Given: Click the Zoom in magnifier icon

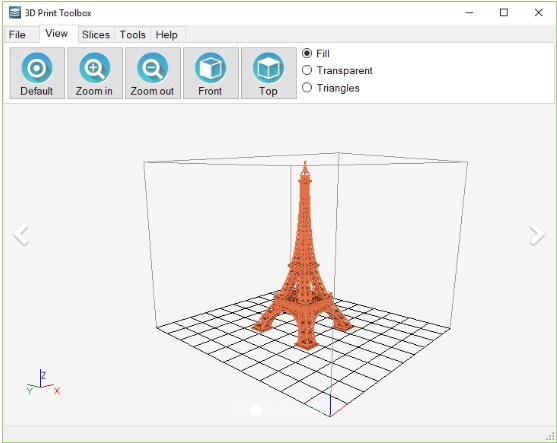Looking at the screenshot, I should click(x=94, y=68).
